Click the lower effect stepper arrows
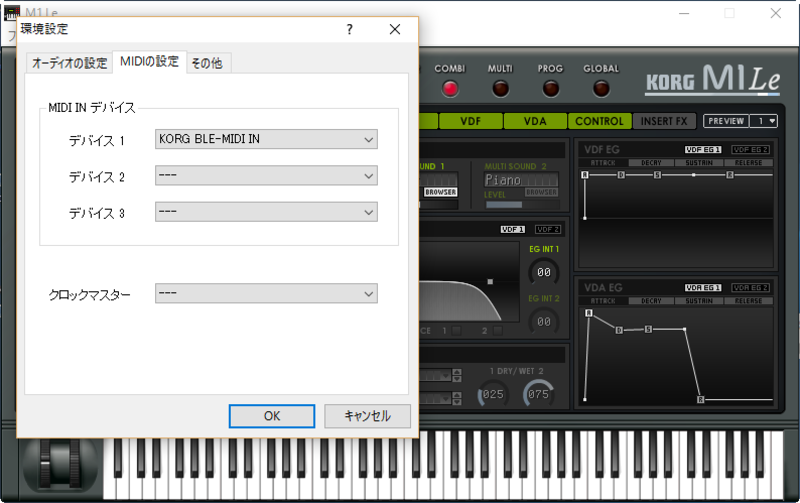This screenshot has width=800, height=503. pyautogui.click(x=457, y=398)
